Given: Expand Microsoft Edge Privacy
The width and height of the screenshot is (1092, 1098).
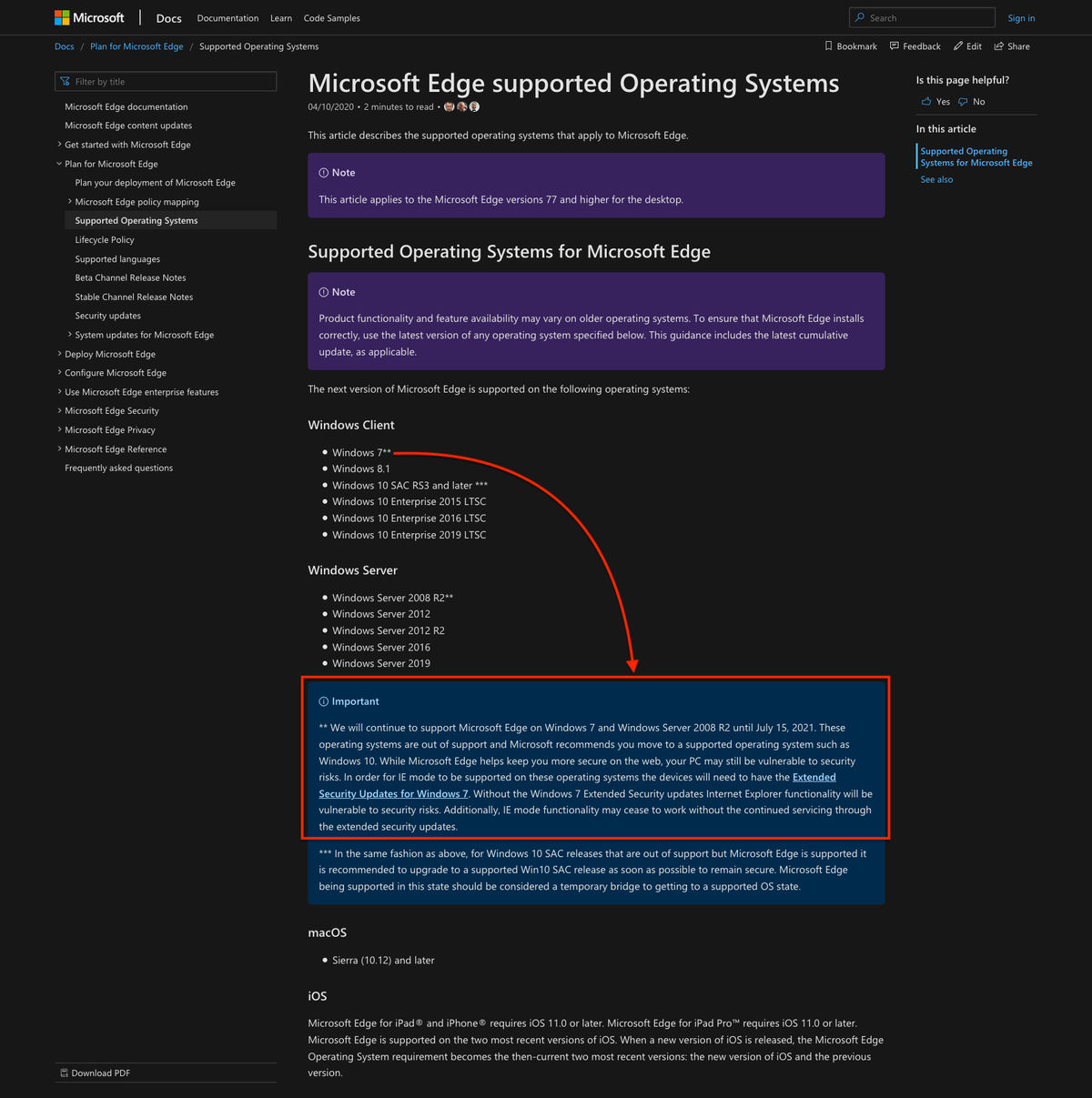Looking at the screenshot, I should (59, 429).
